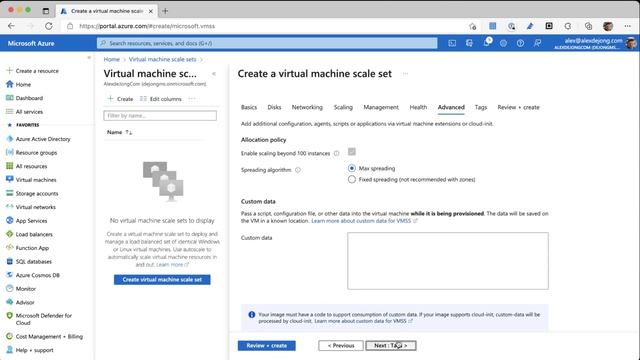
Task: Click the browser reload button
Action: pyautogui.click(x=49, y=26)
